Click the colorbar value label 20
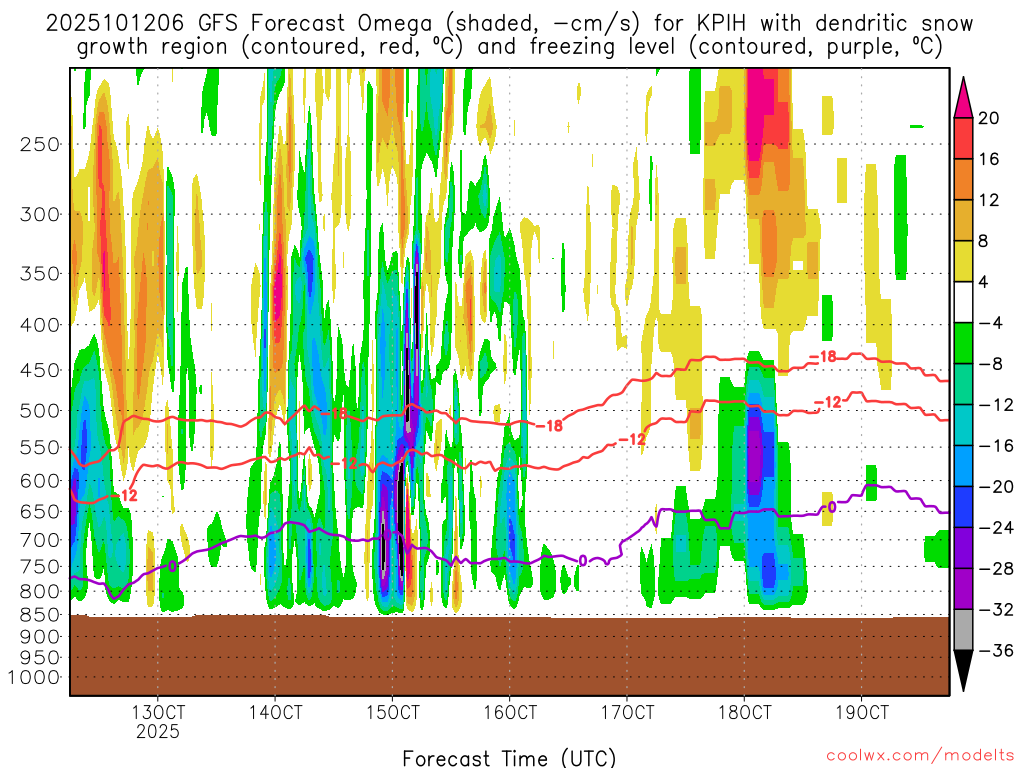 click(990, 118)
